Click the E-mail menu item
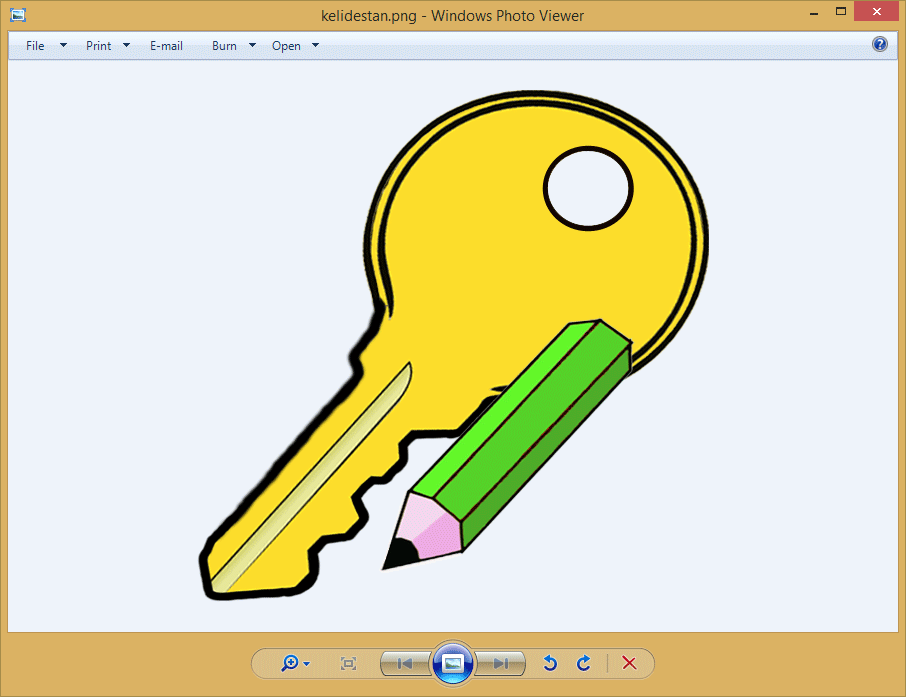 (166, 46)
